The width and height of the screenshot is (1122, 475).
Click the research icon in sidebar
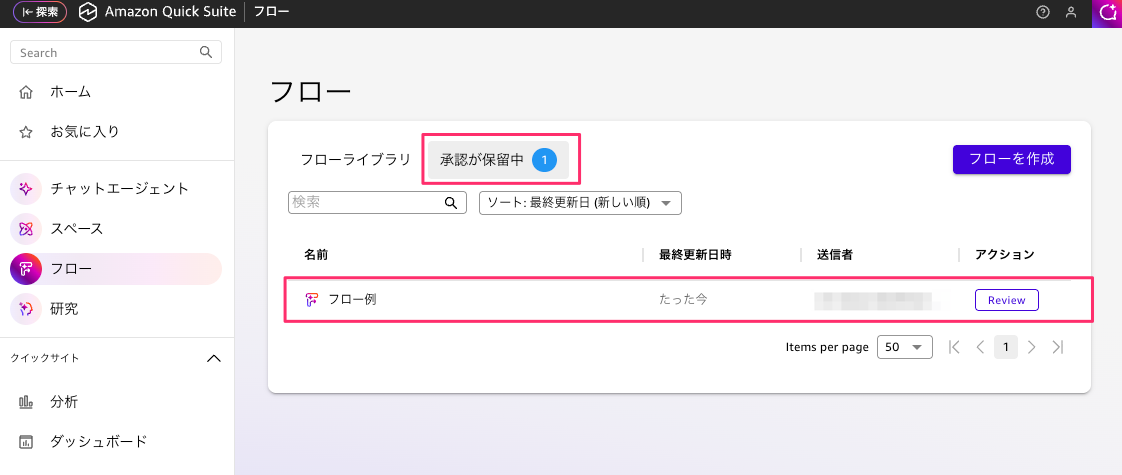click(x=26, y=309)
